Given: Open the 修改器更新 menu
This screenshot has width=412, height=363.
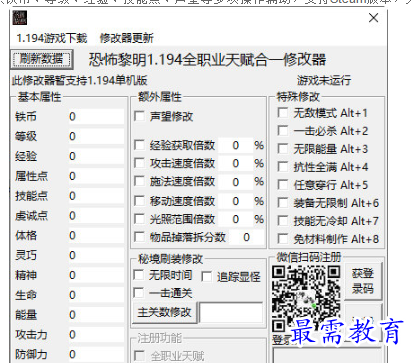Looking at the screenshot, I should tap(127, 38).
